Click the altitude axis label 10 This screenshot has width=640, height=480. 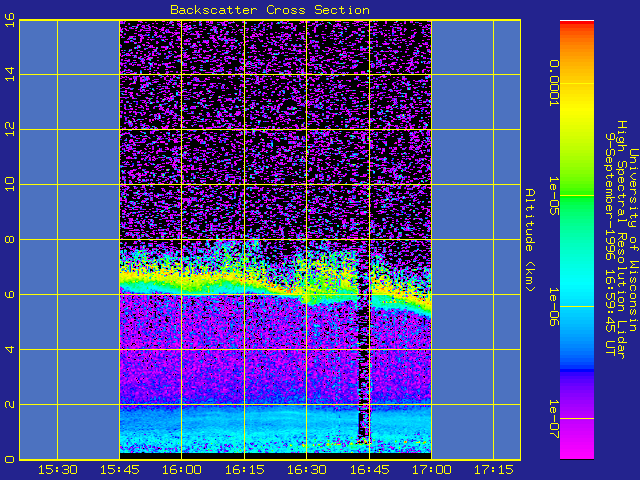10,184
